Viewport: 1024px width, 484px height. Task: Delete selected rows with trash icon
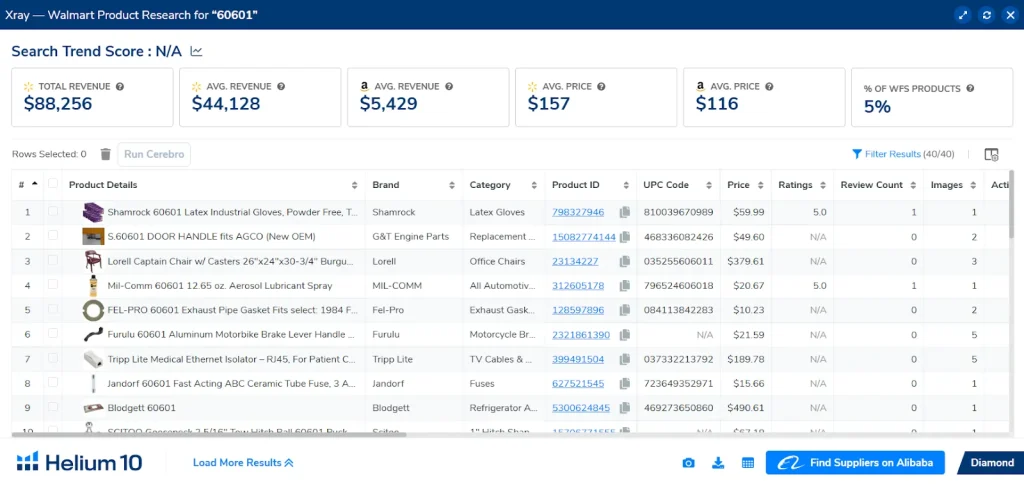(x=106, y=154)
